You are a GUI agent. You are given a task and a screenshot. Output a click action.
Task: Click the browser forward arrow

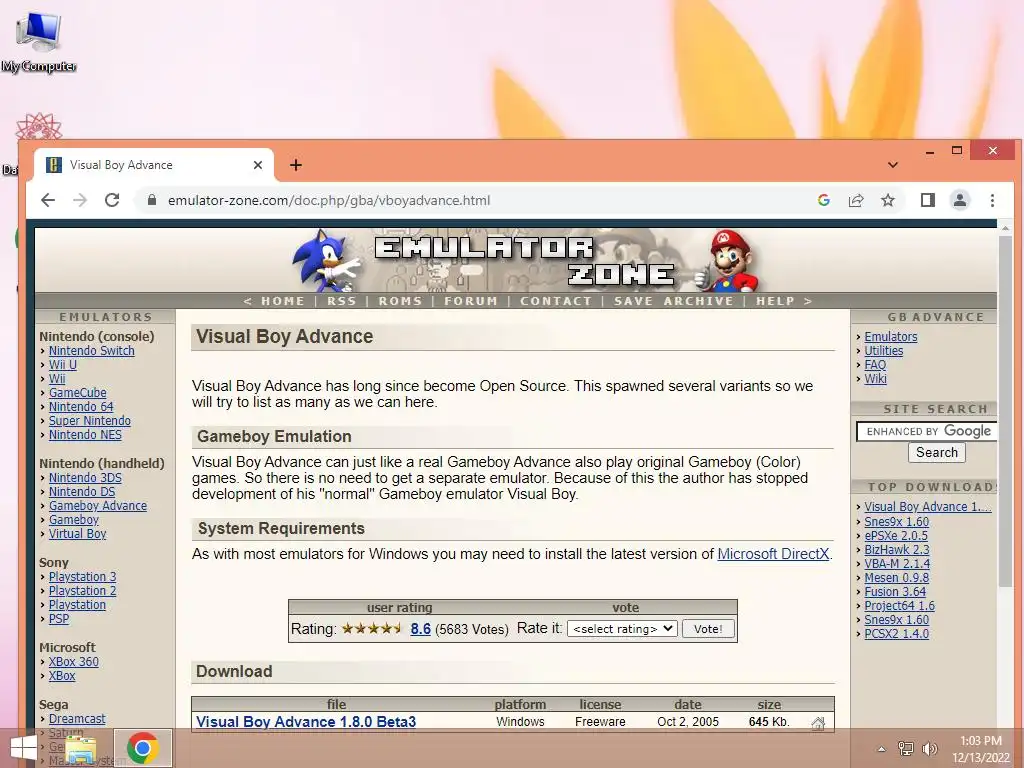tap(80, 200)
